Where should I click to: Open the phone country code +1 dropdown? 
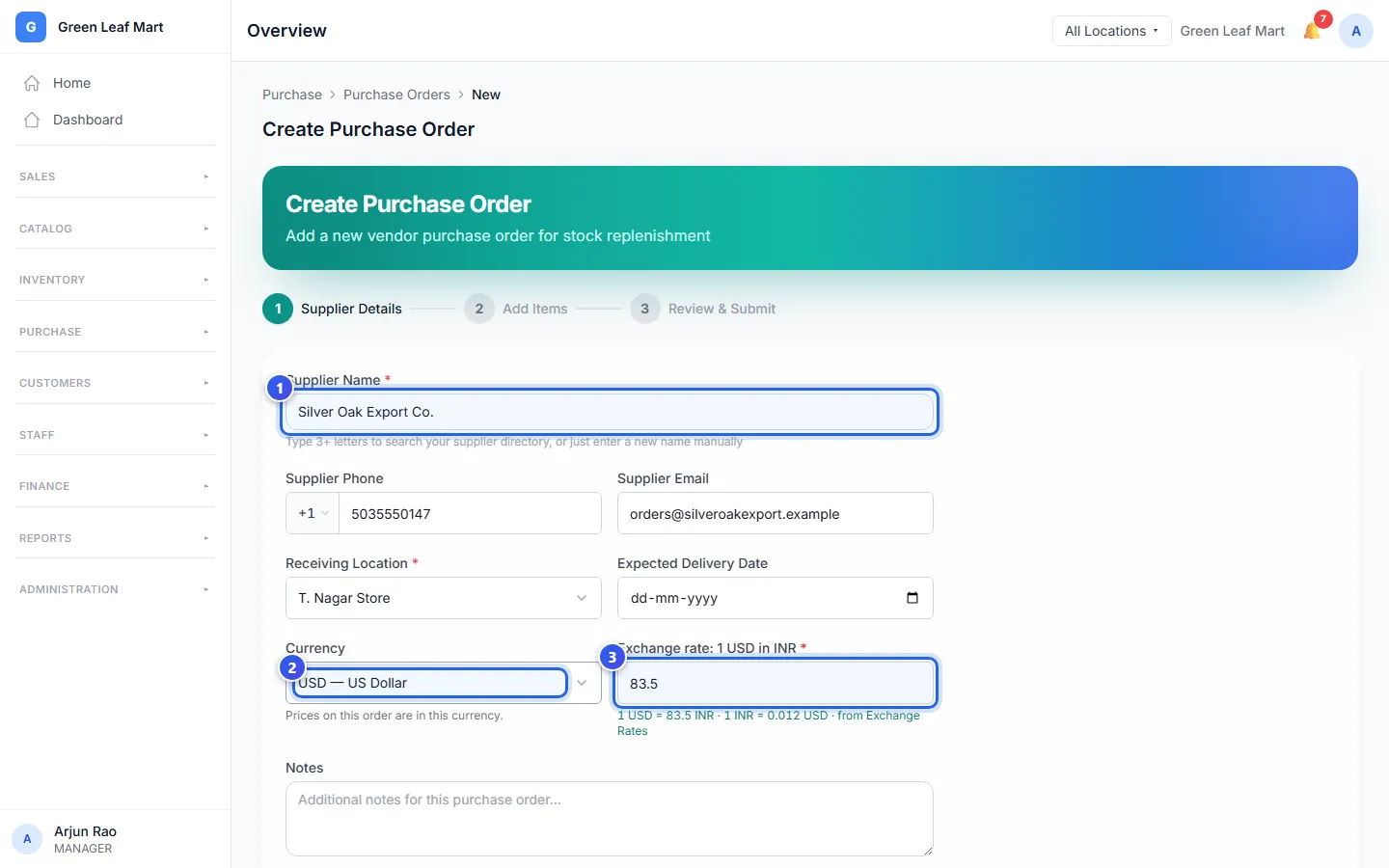click(313, 513)
